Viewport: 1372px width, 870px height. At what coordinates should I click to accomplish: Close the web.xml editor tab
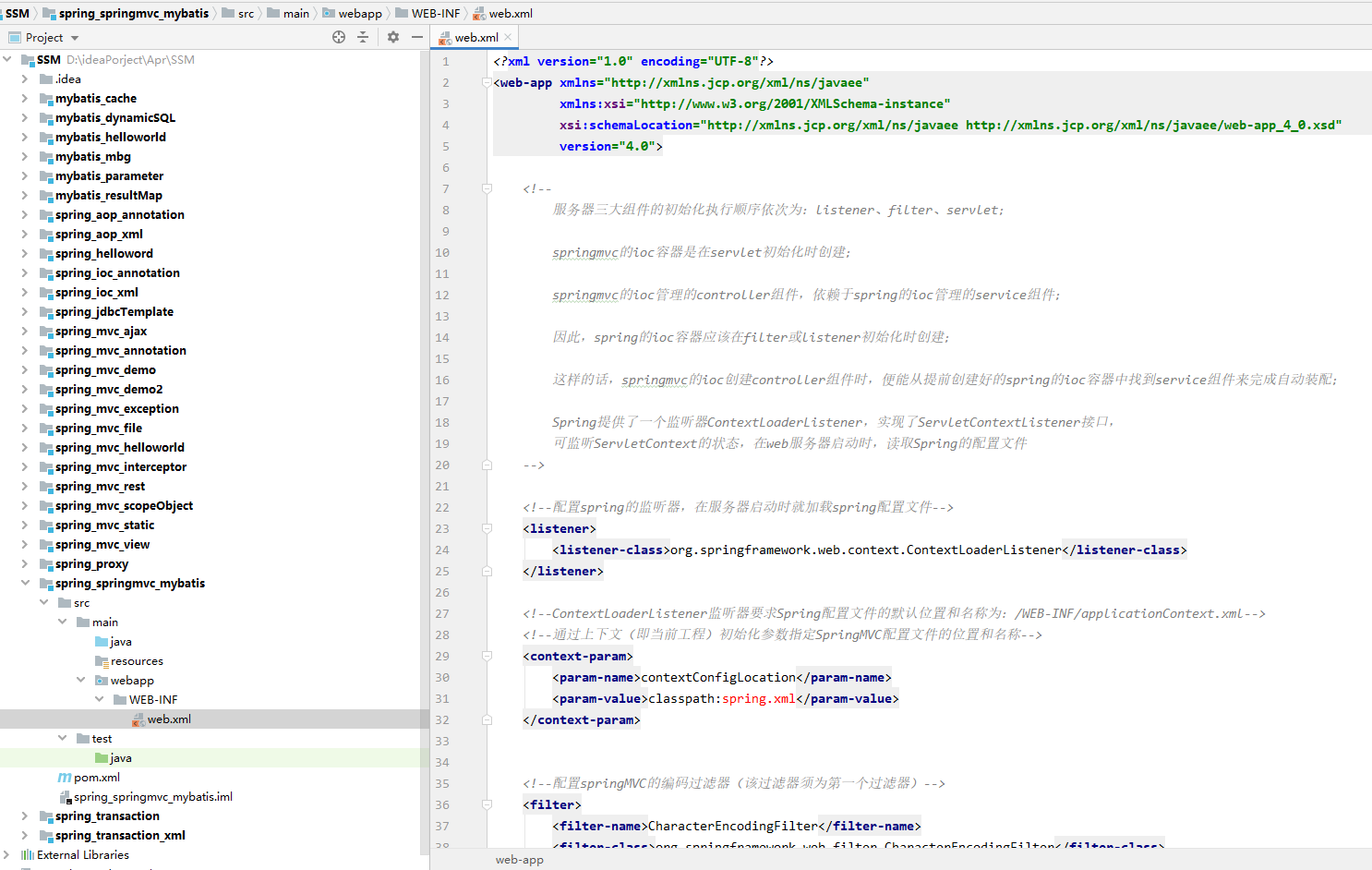point(508,37)
